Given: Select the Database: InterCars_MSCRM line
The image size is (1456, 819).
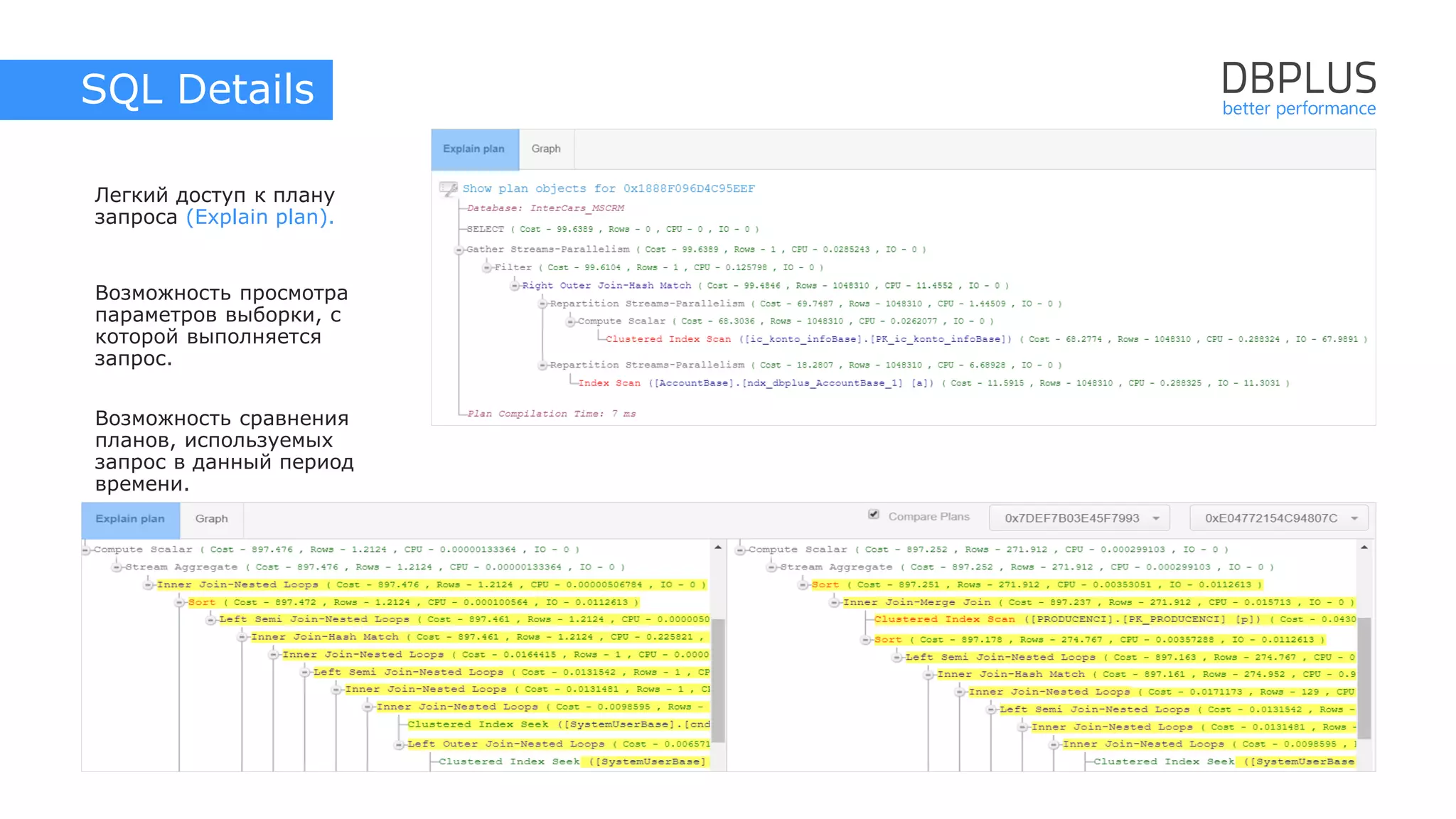Looking at the screenshot, I should click(545, 208).
